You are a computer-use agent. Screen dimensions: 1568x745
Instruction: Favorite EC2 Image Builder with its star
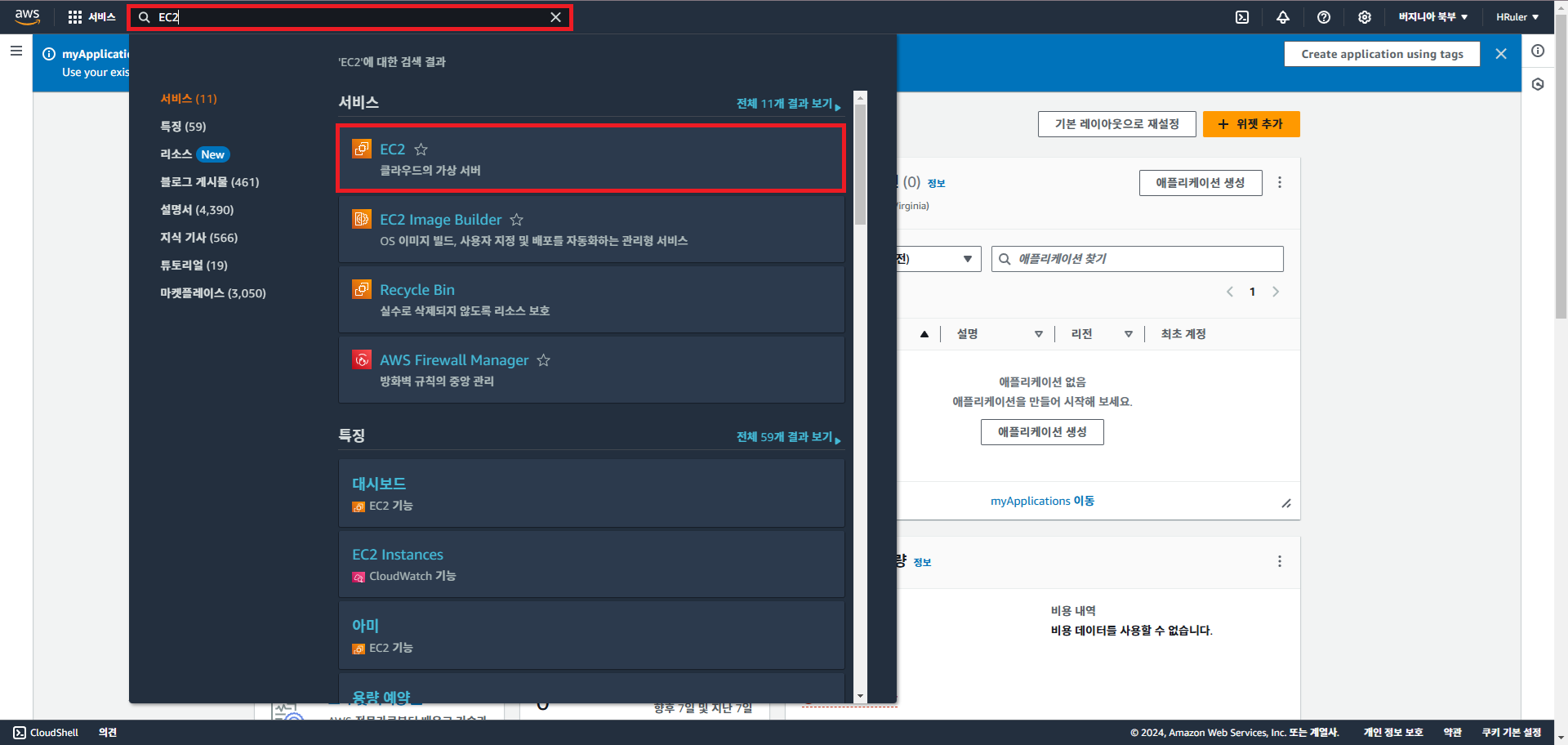pyautogui.click(x=517, y=220)
